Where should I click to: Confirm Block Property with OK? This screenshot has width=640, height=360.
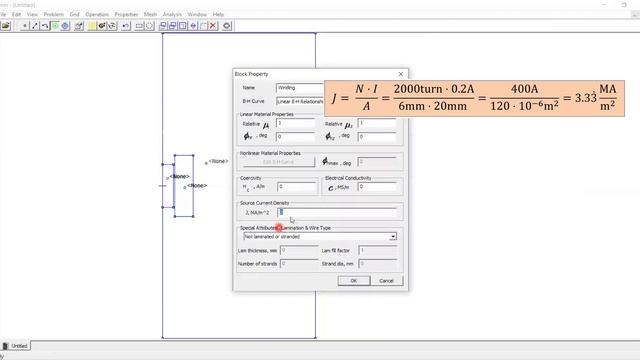point(354,280)
